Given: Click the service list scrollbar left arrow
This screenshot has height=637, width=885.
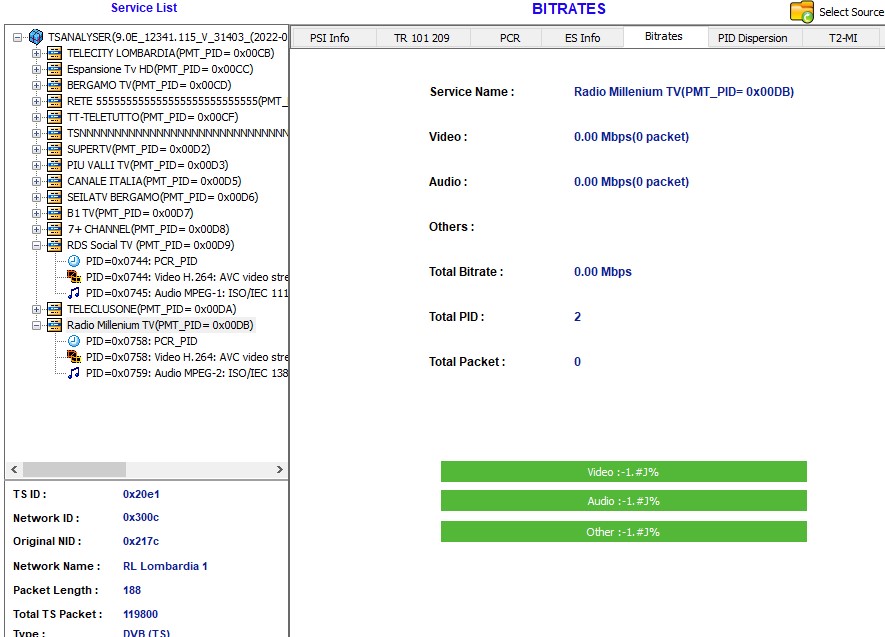Looking at the screenshot, I should 14,469.
